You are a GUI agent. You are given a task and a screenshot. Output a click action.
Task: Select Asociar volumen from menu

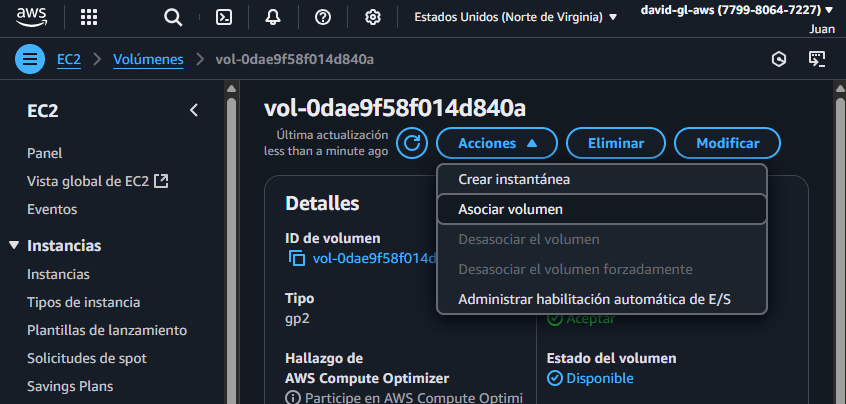(x=602, y=209)
